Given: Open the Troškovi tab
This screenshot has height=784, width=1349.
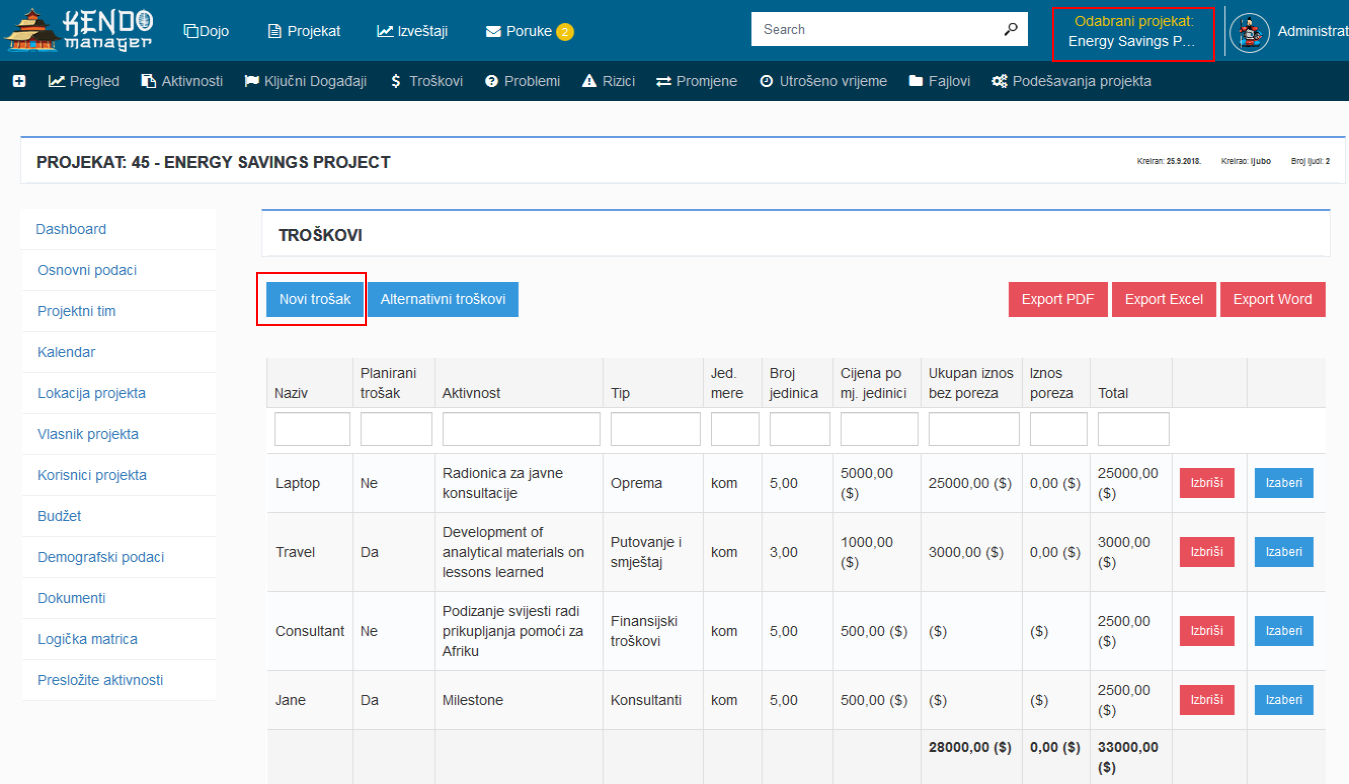Looking at the screenshot, I should (x=427, y=81).
